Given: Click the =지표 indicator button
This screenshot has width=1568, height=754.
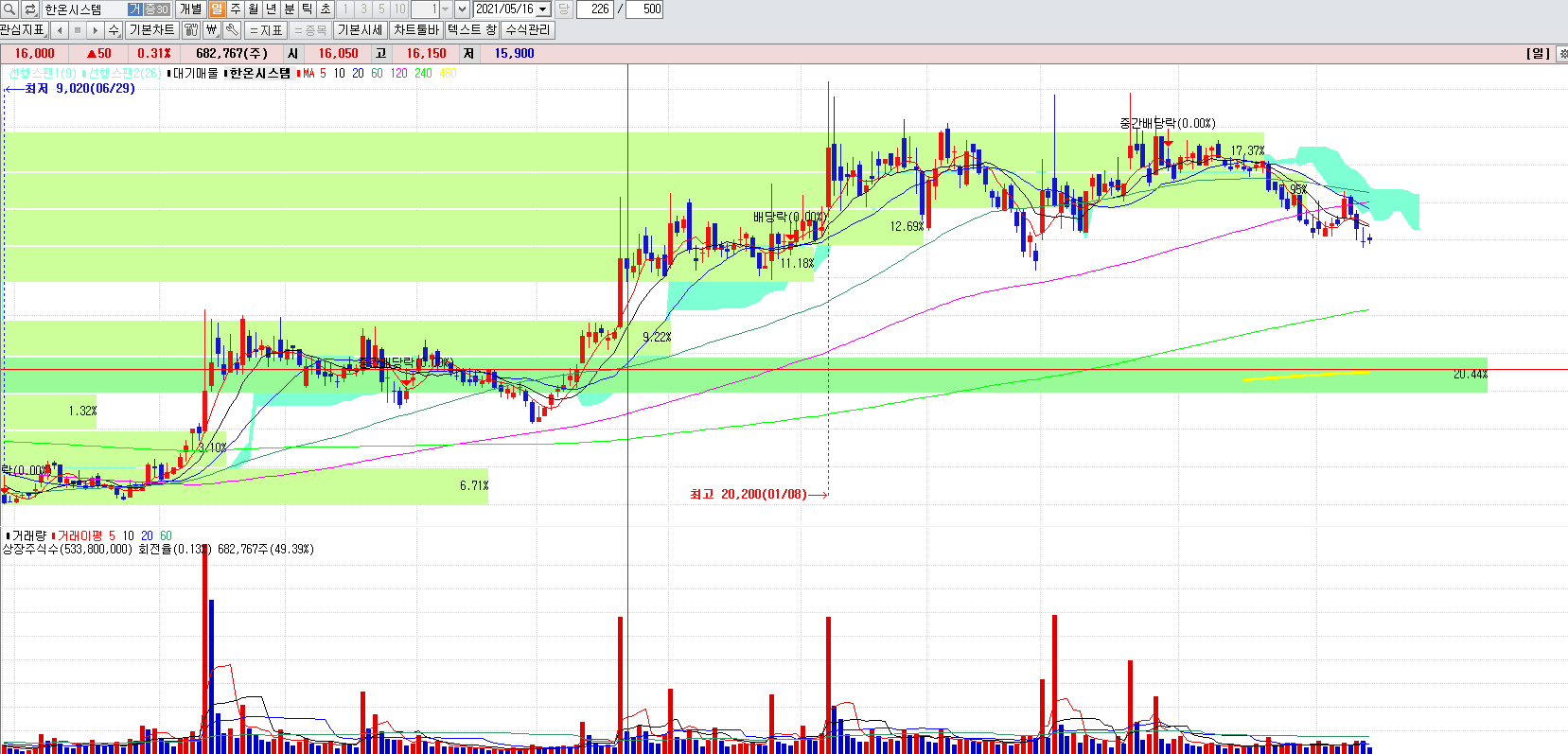Looking at the screenshot, I should click(x=266, y=30).
